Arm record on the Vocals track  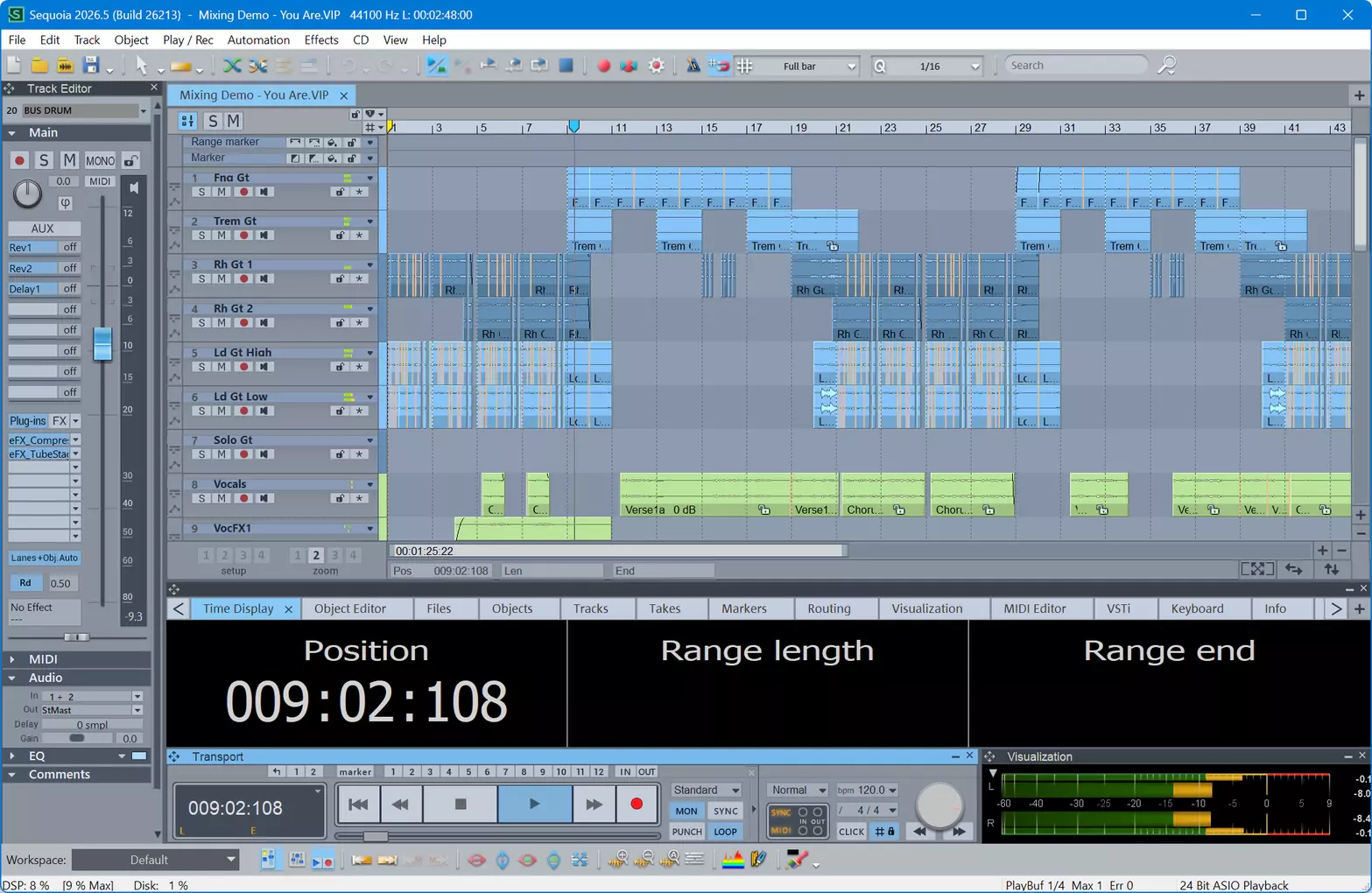[243, 498]
